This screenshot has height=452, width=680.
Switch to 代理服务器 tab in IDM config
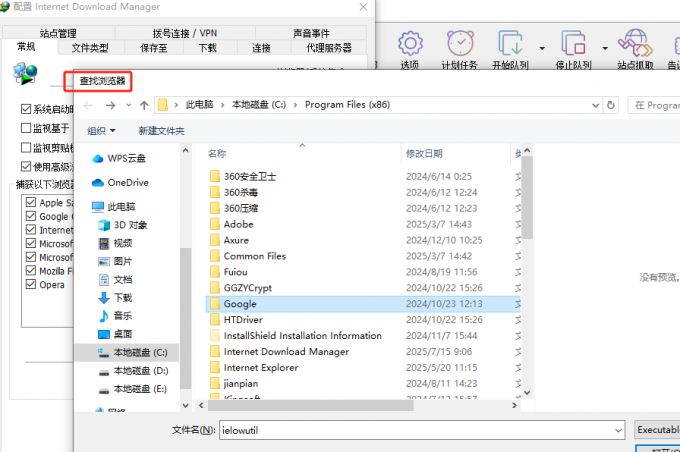point(329,48)
